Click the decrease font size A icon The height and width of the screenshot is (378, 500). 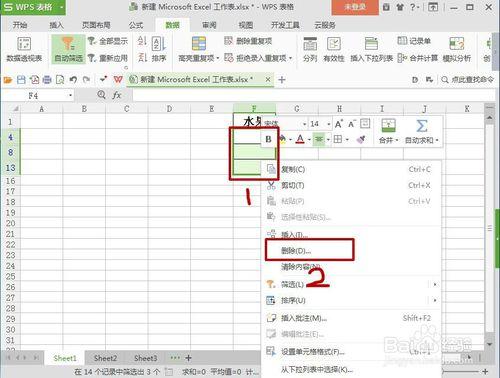pos(352,124)
